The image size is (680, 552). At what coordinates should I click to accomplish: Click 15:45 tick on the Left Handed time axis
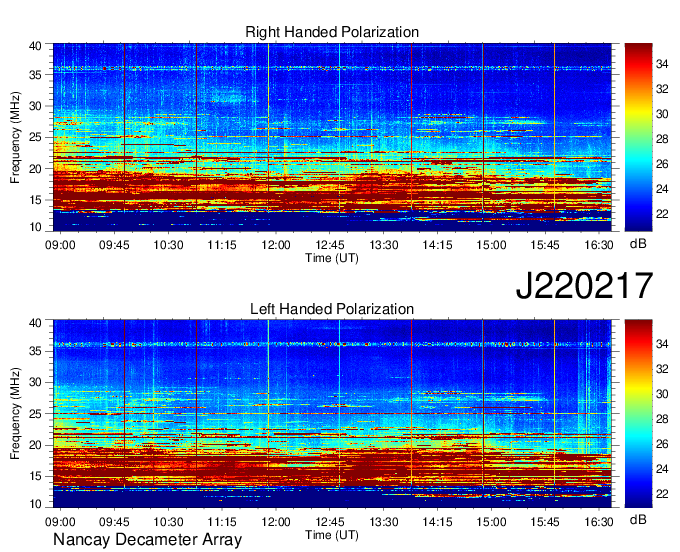[545, 522]
